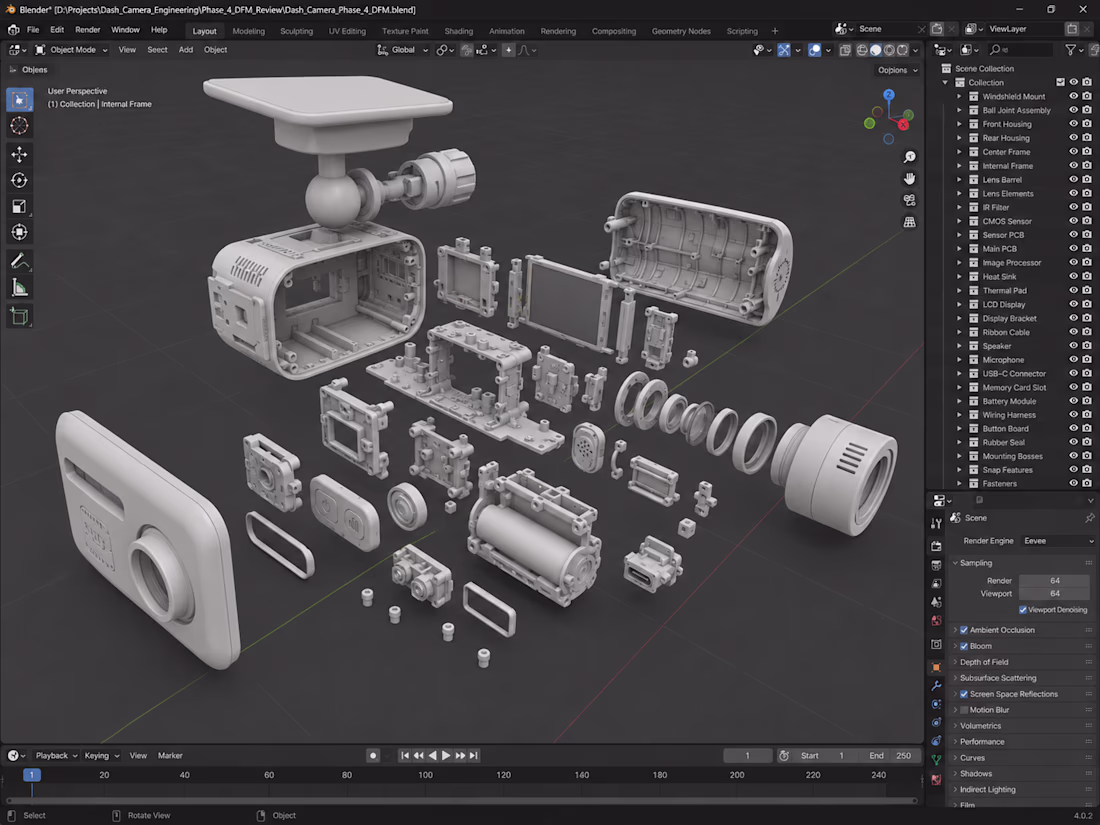Select the Measure tool
Image resolution: width=1100 pixels, height=825 pixels.
(x=19, y=287)
